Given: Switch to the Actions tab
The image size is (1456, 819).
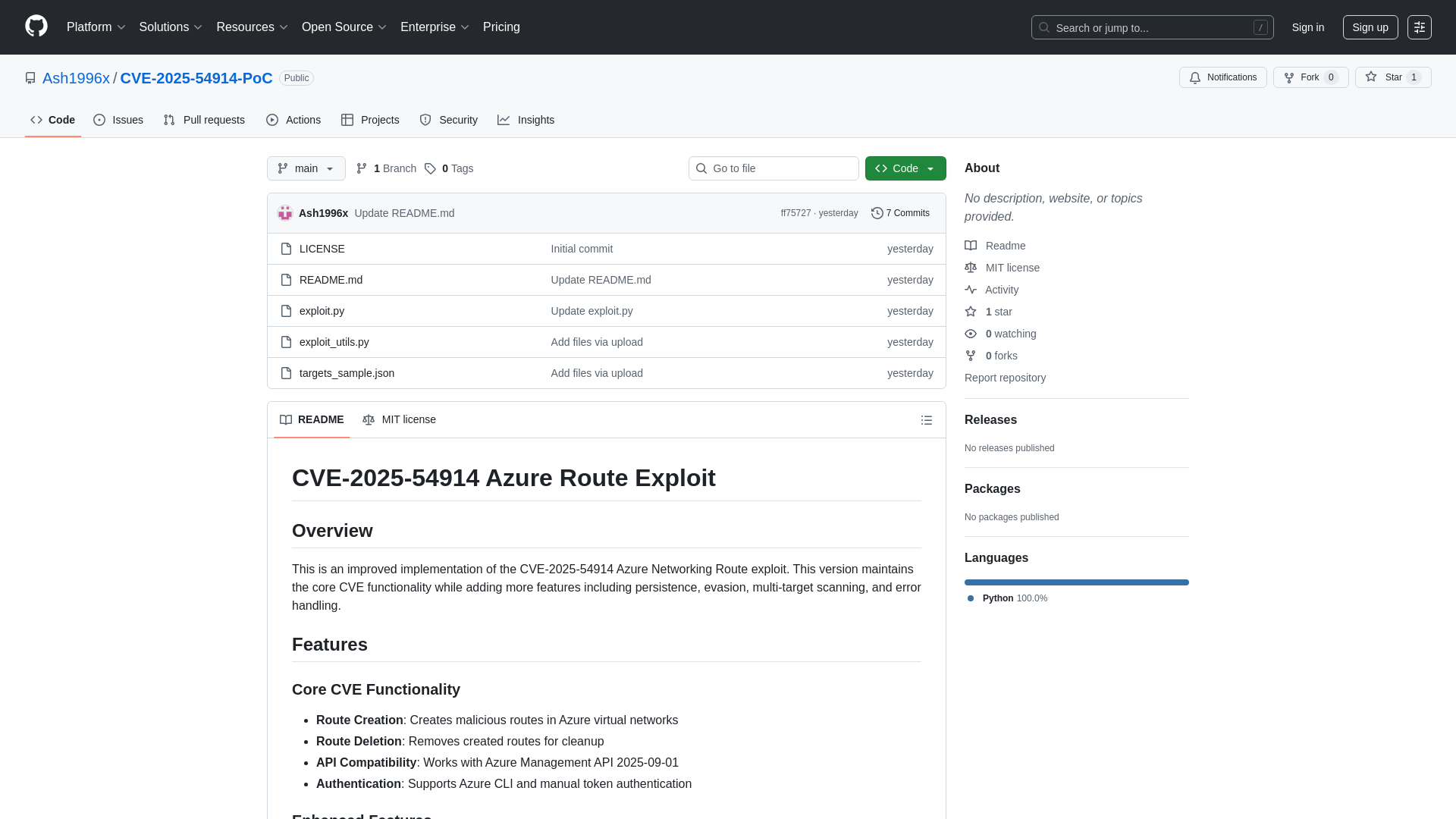Looking at the screenshot, I should [293, 120].
